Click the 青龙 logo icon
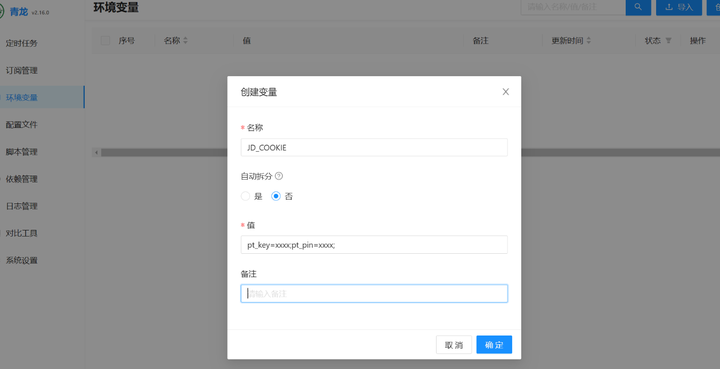This screenshot has height=369, width=720. [1, 11]
